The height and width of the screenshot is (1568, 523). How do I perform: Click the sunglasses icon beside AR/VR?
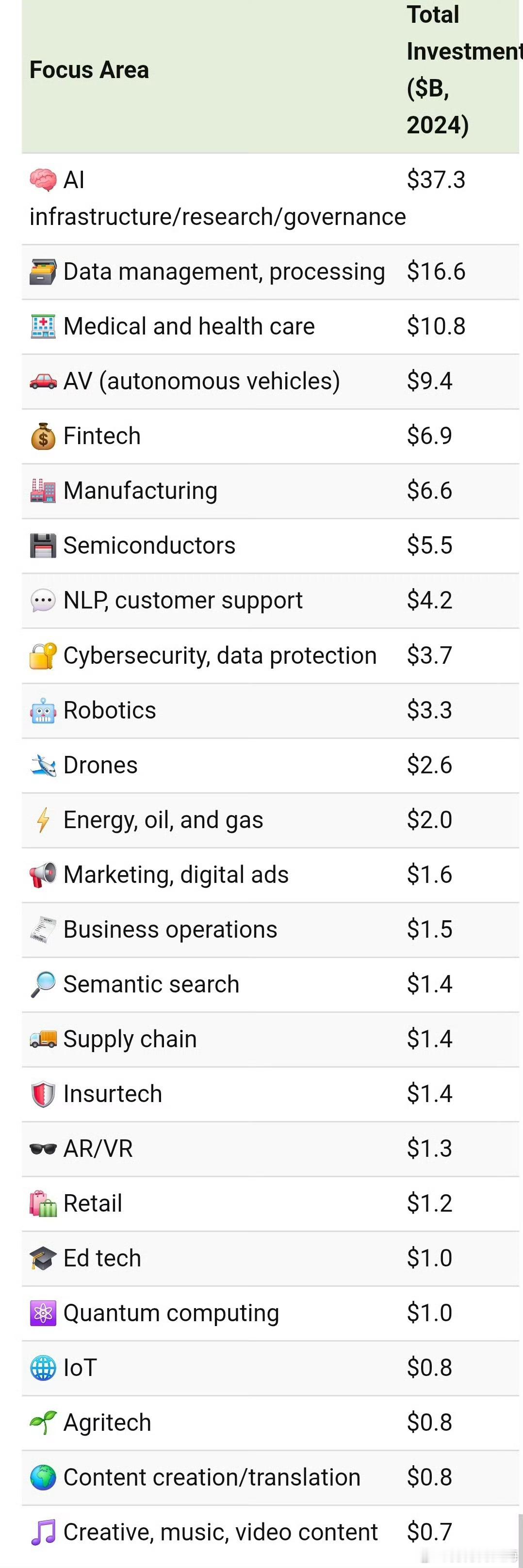tap(43, 1149)
